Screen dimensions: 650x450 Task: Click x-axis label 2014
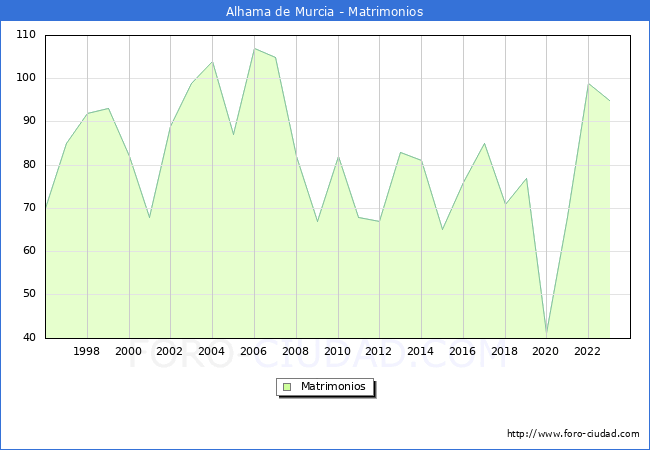tap(420, 351)
